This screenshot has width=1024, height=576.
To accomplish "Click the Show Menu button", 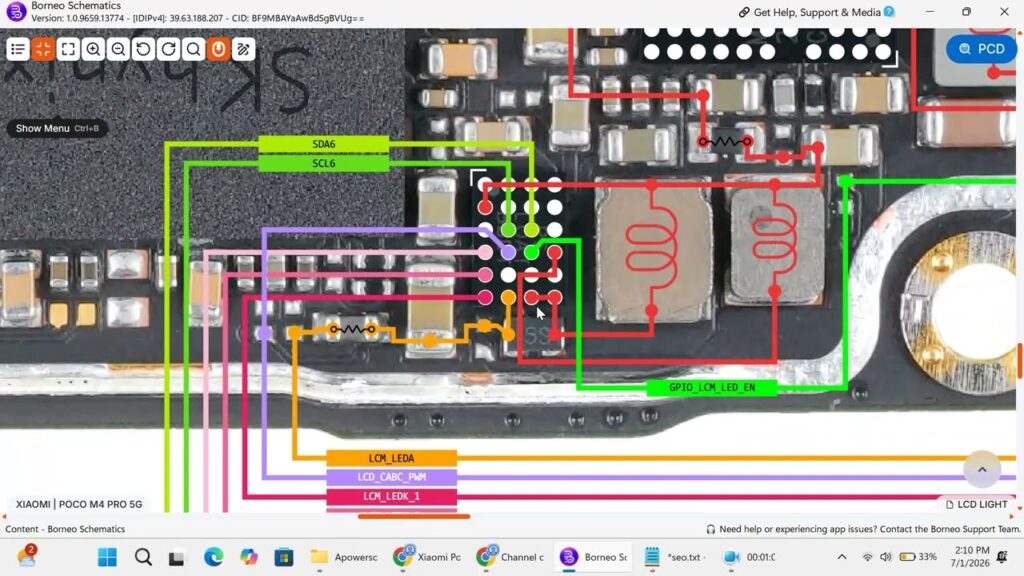I will 57,128.
